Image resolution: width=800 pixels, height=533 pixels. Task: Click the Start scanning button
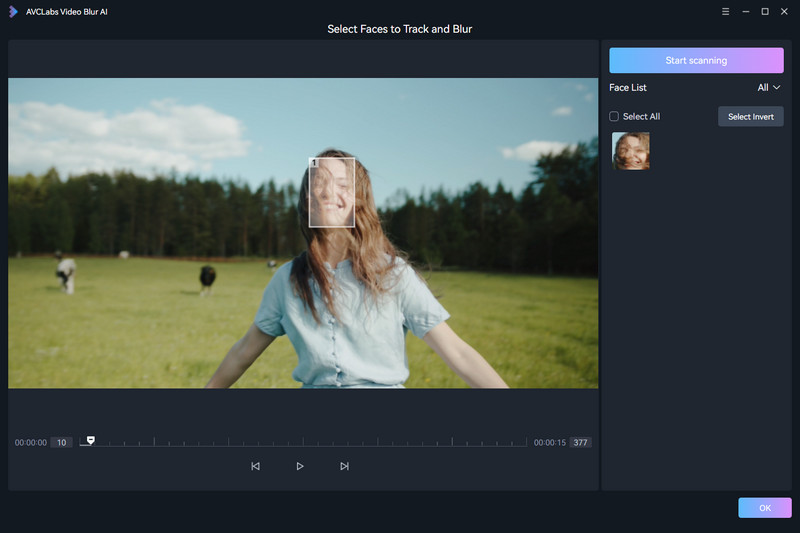696,60
